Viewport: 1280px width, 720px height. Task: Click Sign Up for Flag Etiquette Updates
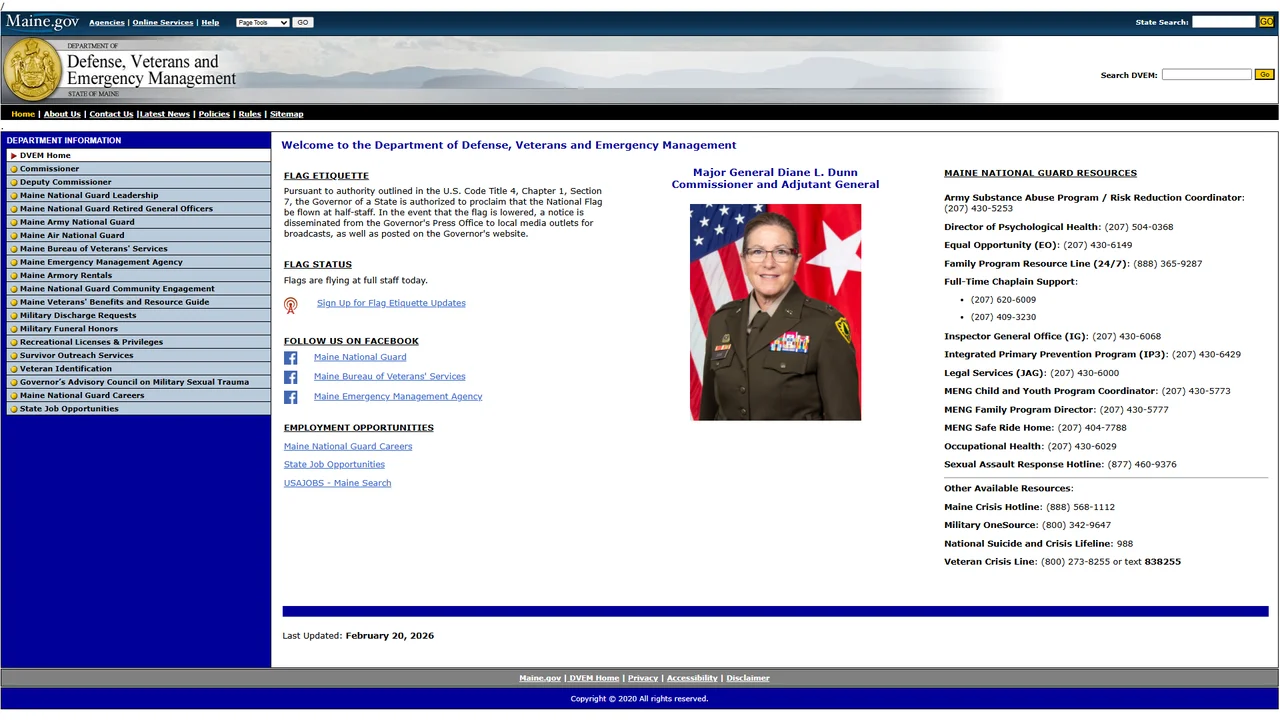[x=391, y=303]
